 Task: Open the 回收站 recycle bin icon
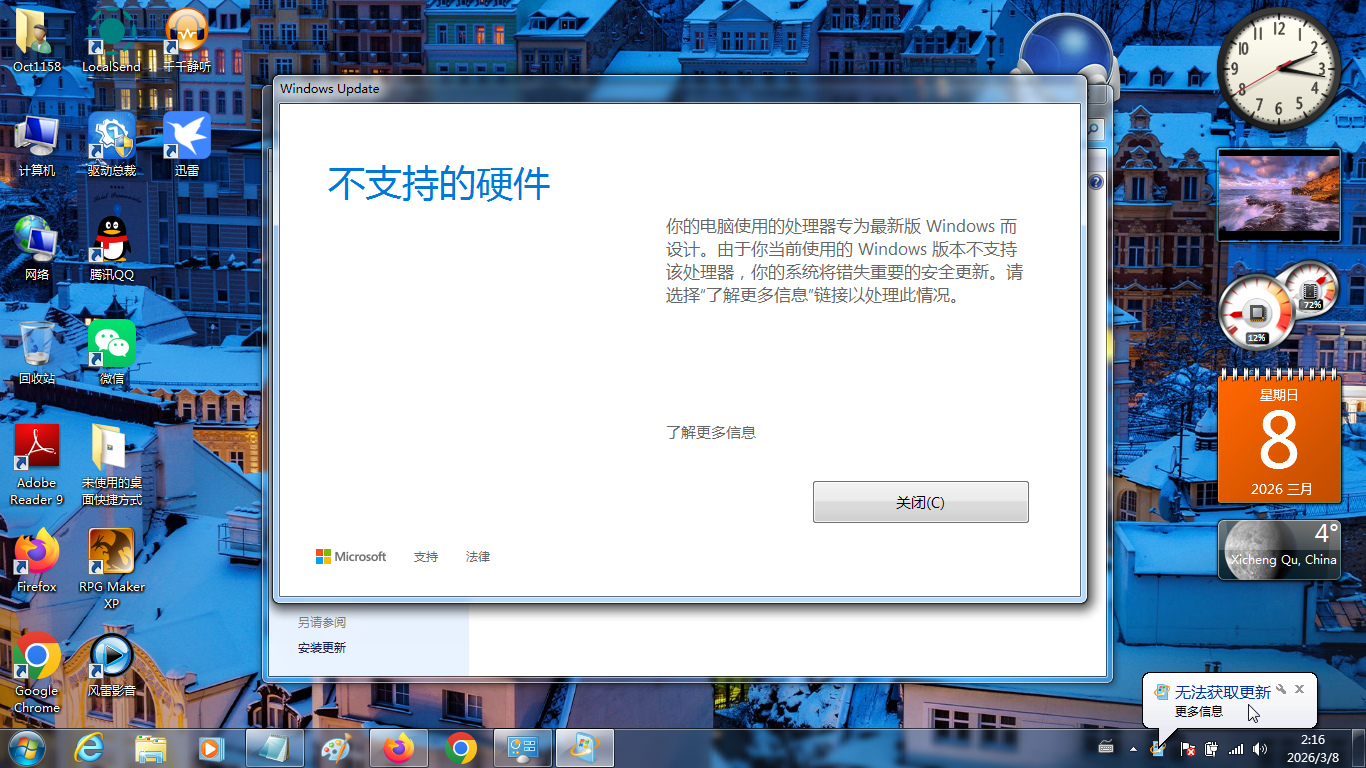coord(37,351)
